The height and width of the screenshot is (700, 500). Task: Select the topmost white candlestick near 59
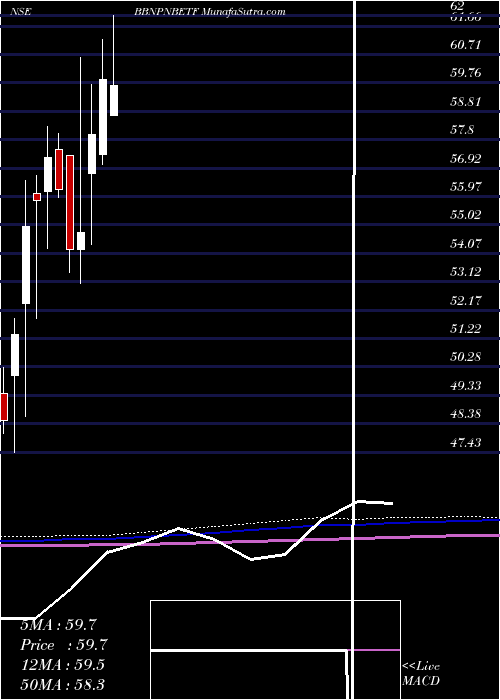click(x=114, y=100)
